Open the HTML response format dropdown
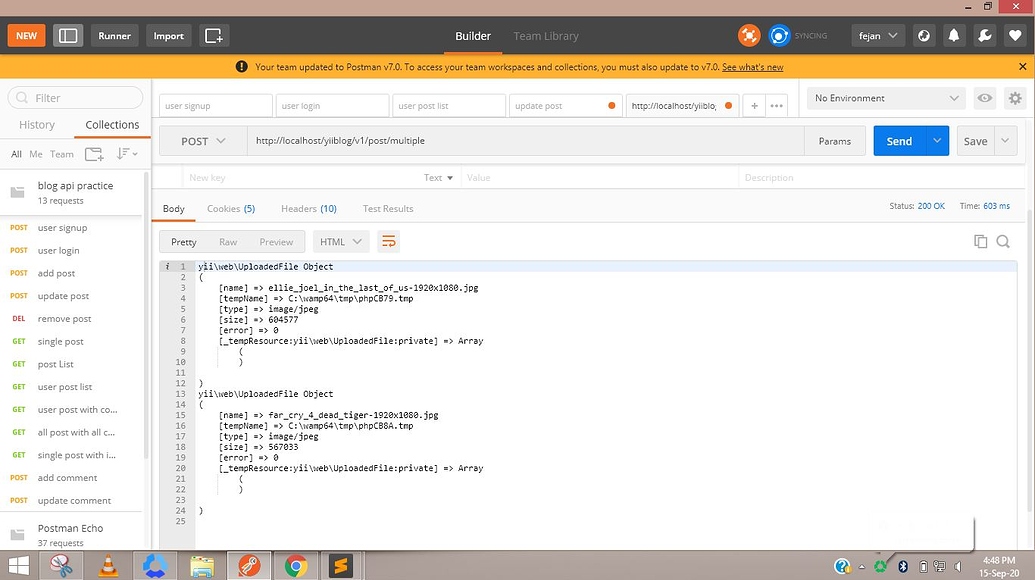1035x580 pixels. 340,241
